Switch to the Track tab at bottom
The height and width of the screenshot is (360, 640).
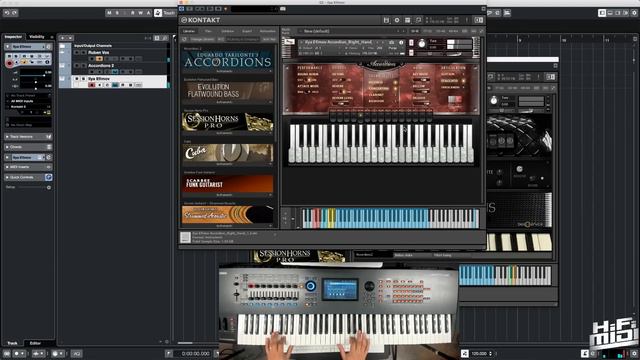(12, 343)
